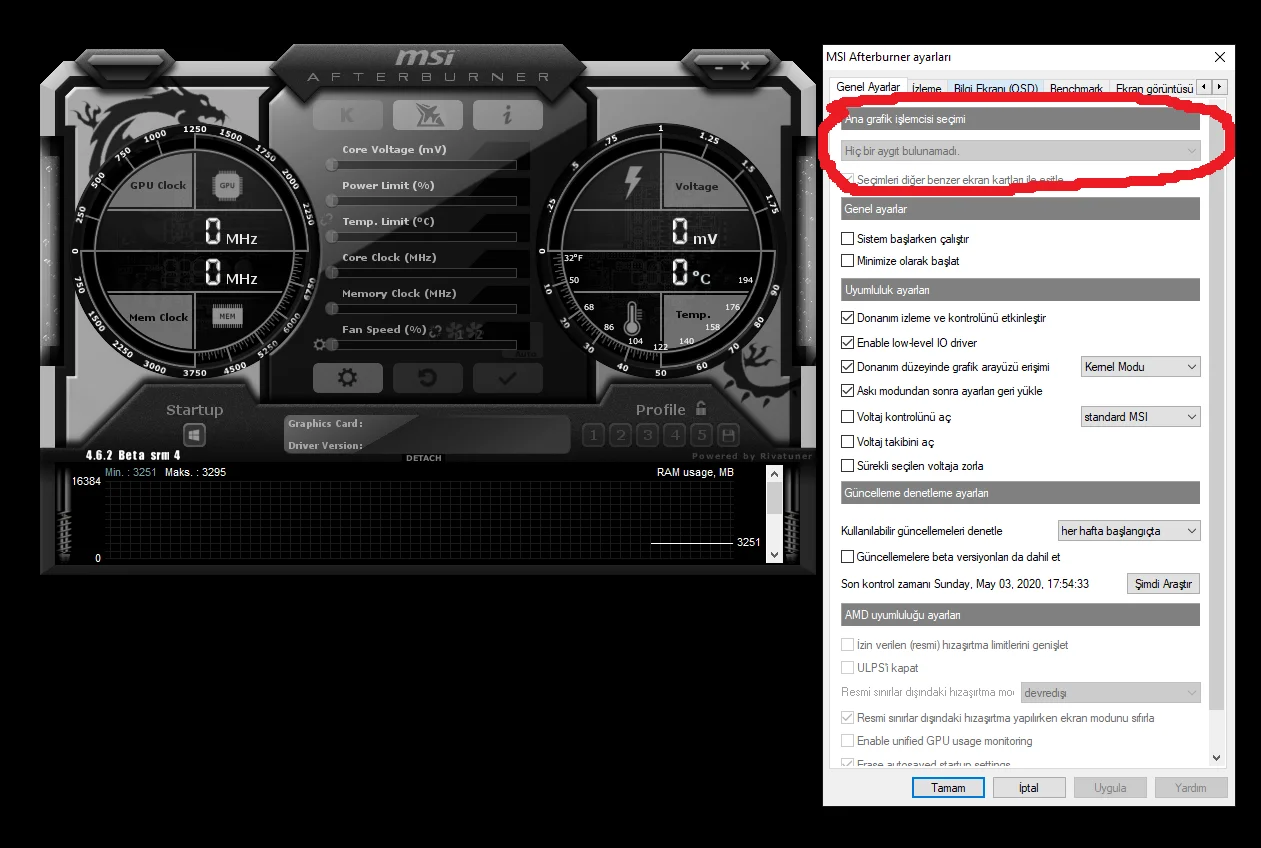Select profile slot 4

674,435
